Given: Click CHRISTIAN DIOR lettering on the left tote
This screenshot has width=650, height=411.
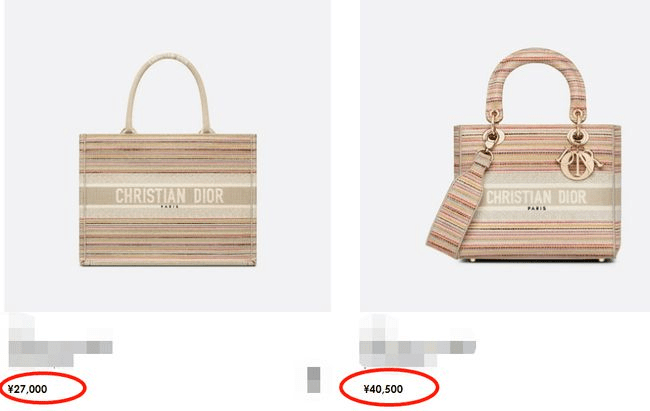Looking at the screenshot, I should coord(169,195).
